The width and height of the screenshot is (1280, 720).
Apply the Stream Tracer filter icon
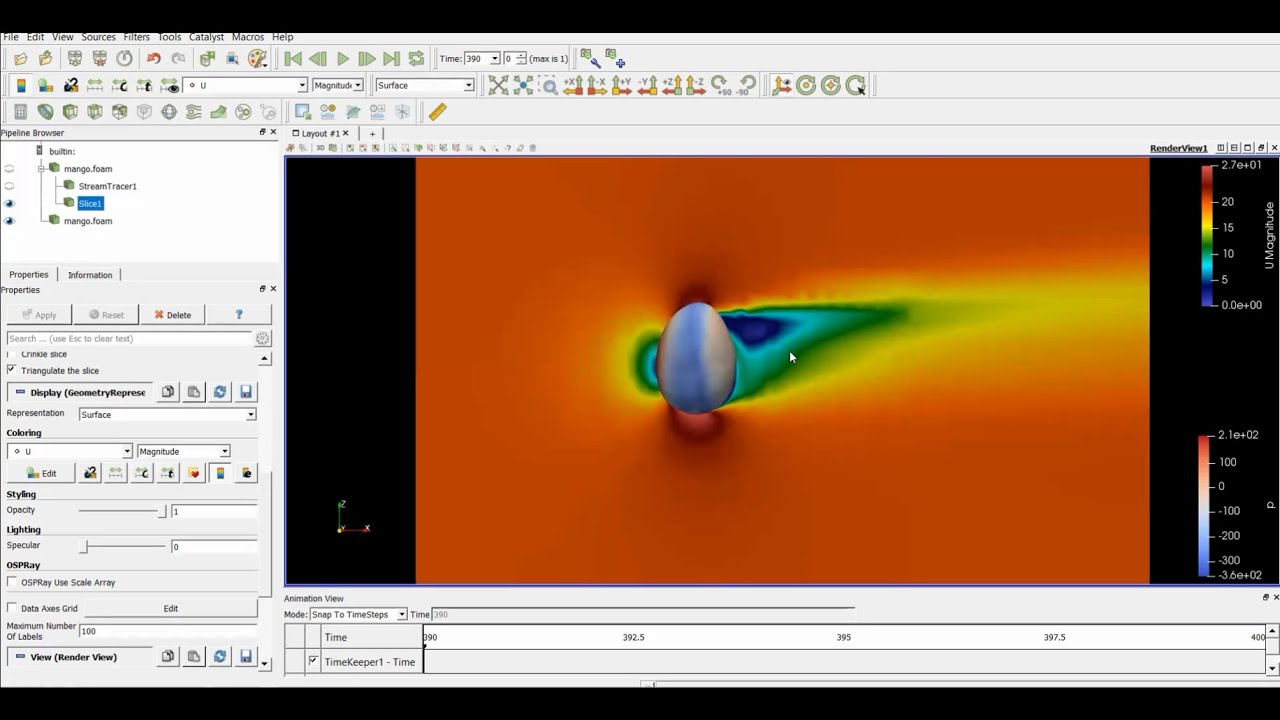tap(193, 112)
